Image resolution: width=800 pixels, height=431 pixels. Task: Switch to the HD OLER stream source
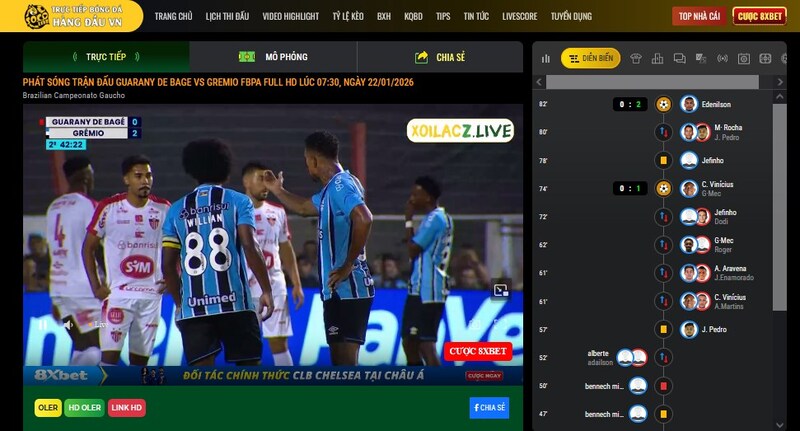[x=85, y=407]
